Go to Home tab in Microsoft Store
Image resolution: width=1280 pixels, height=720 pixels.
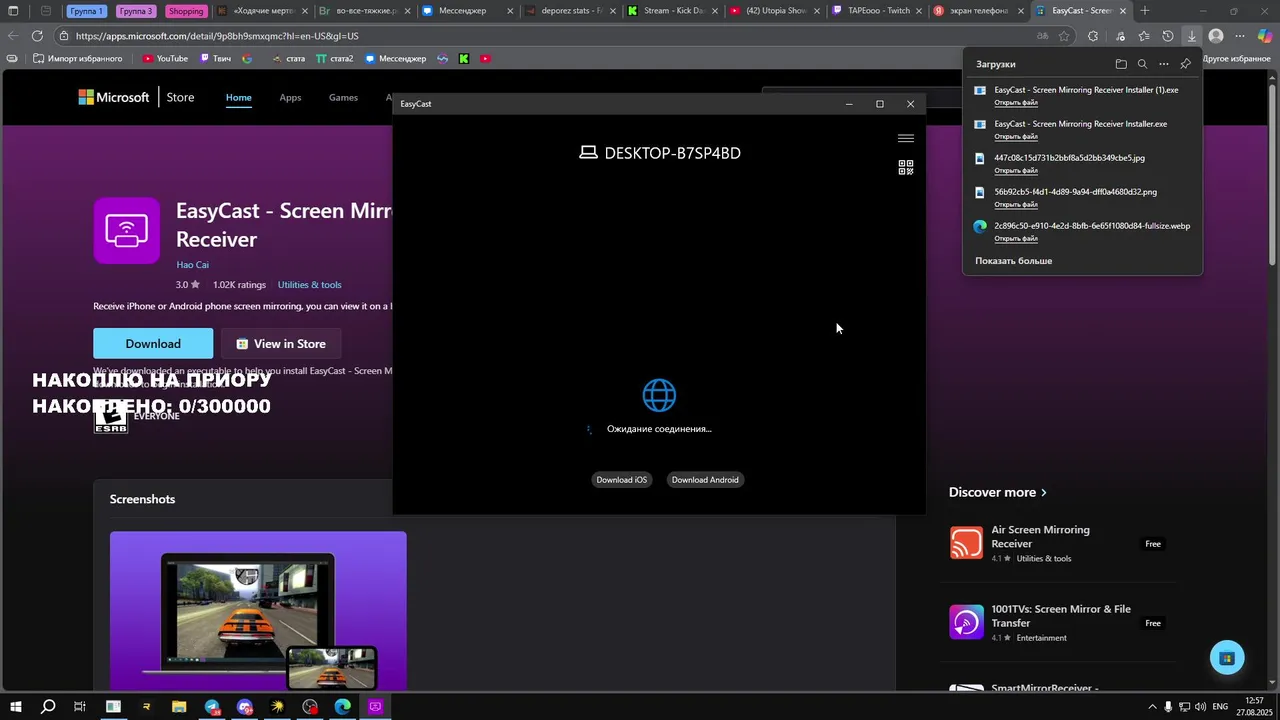(238, 97)
